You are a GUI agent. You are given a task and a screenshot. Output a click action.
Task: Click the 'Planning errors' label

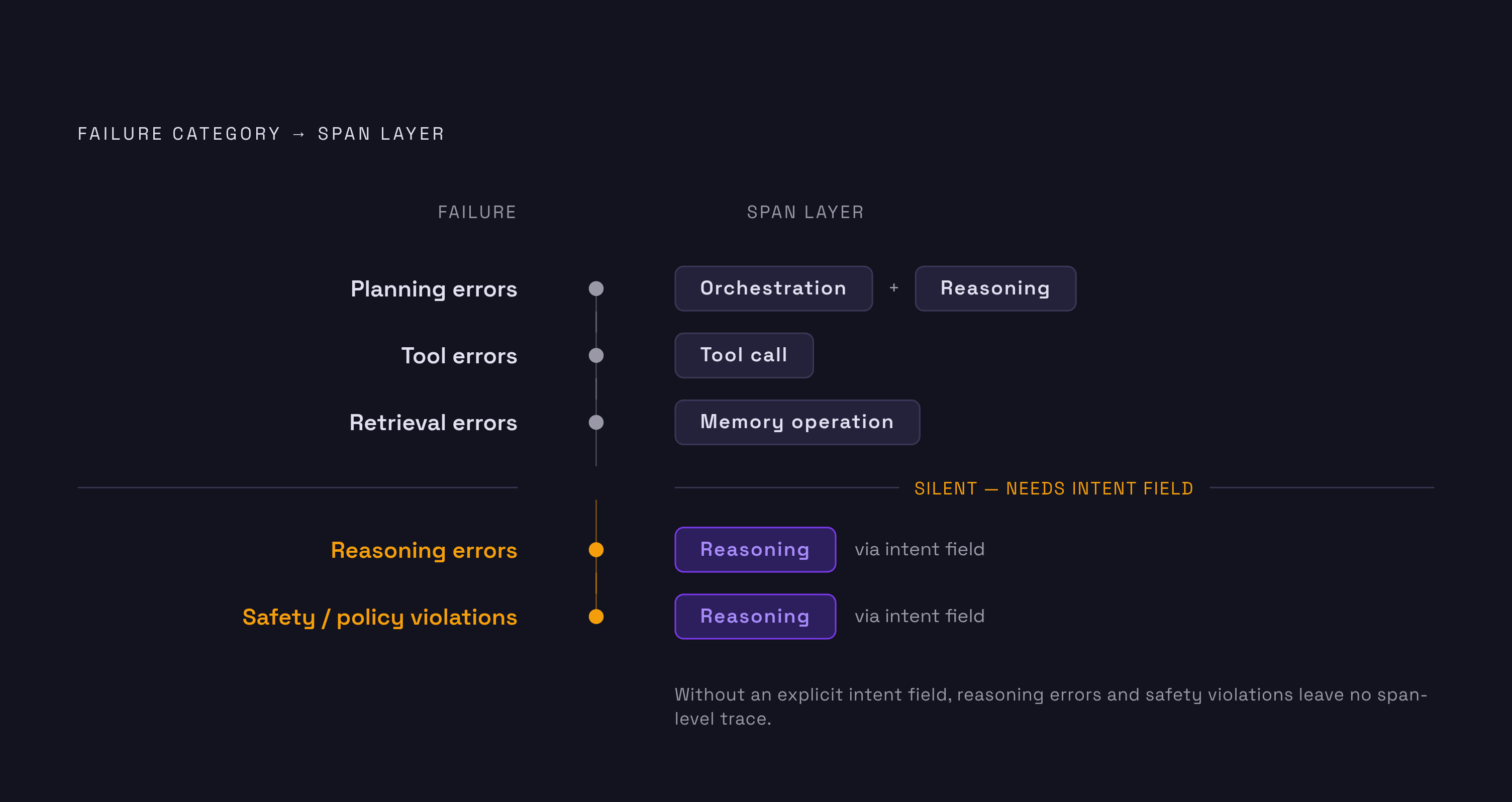pyautogui.click(x=434, y=289)
